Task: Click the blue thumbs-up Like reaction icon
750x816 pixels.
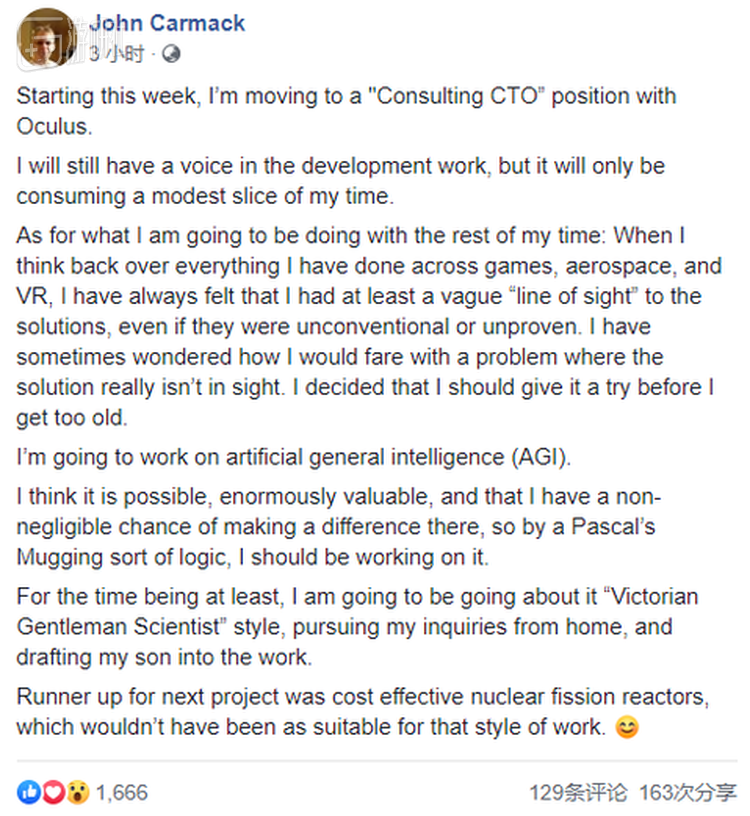Action: 28,792
